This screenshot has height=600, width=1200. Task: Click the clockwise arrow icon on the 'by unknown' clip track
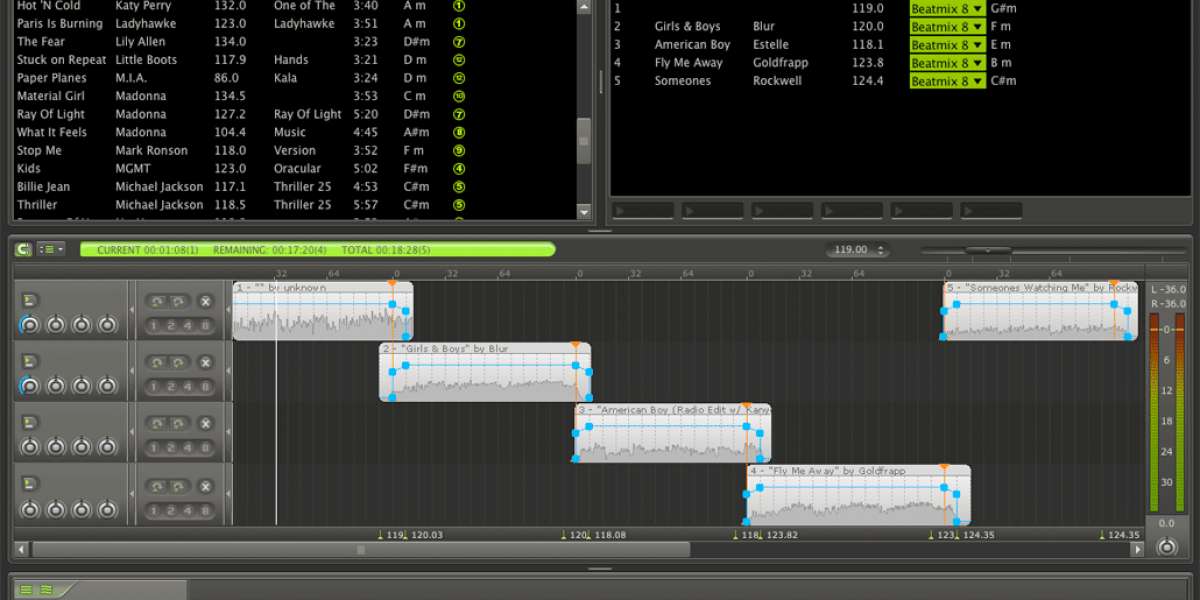[x=178, y=301]
